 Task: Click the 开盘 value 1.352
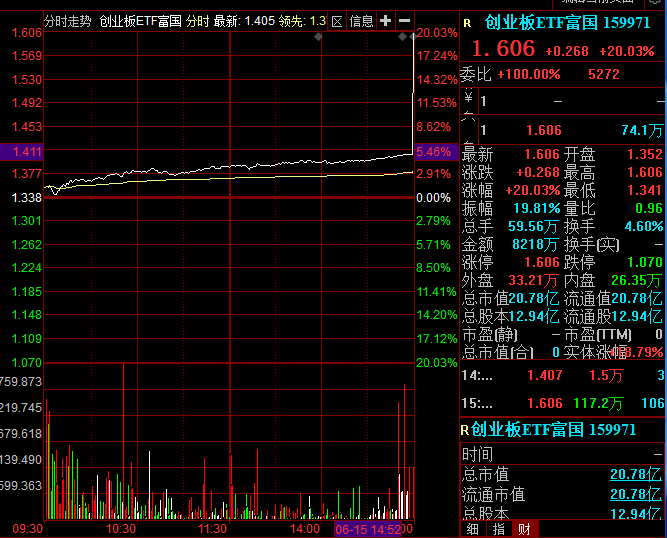point(645,154)
